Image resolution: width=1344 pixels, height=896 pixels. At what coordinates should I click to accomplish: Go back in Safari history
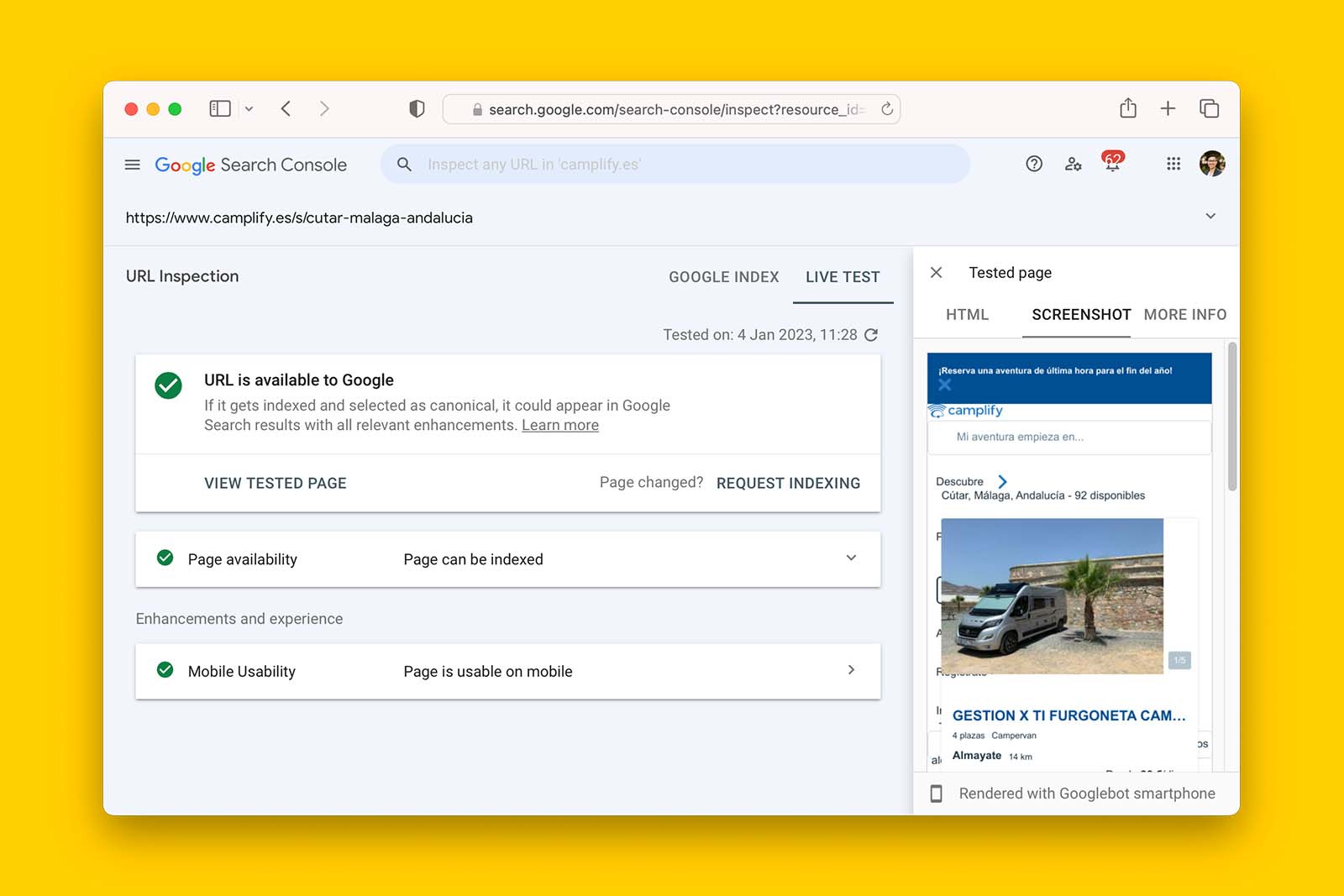click(x=286, y=108)
